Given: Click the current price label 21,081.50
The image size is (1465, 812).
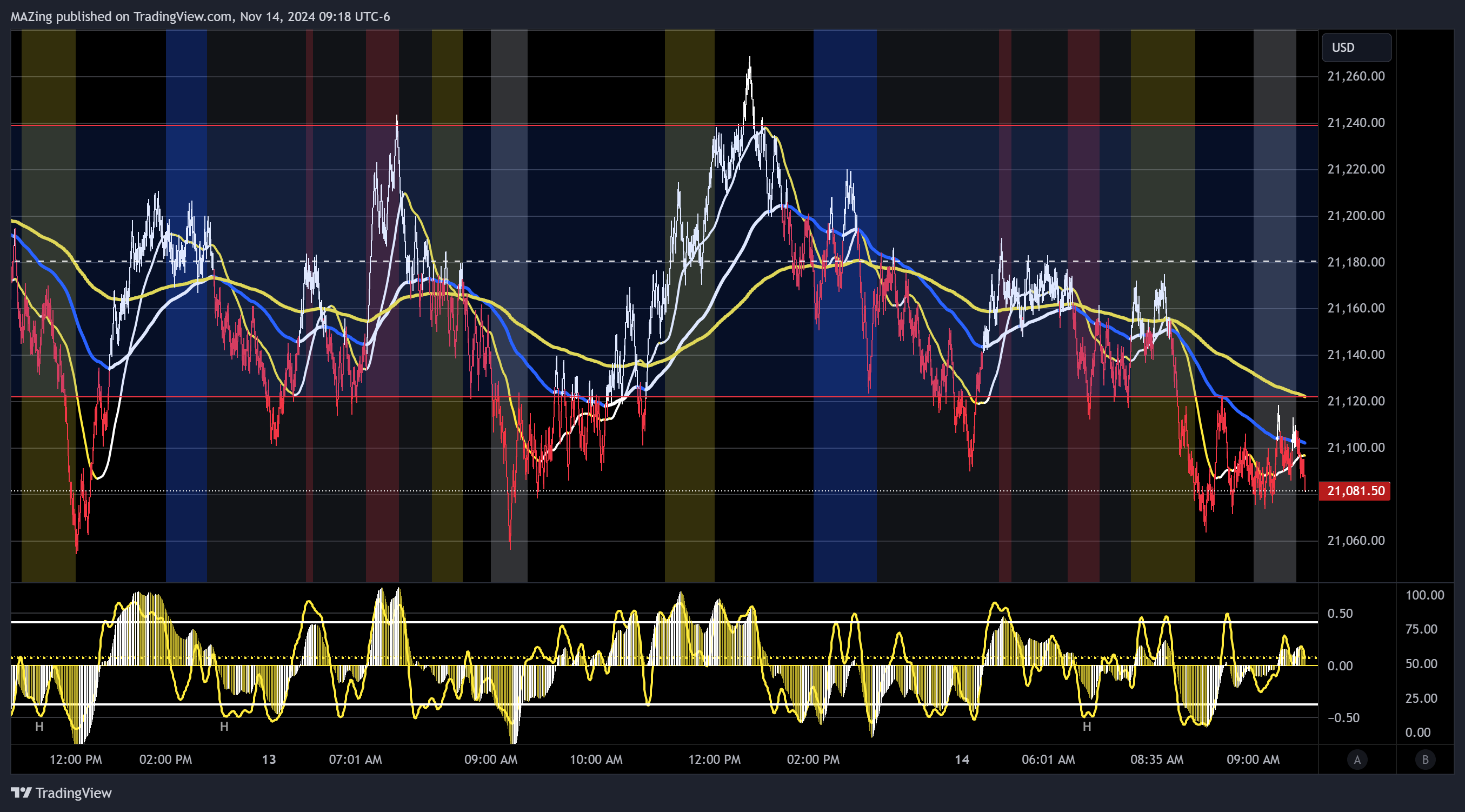Looking at the screenshot, I should coord(1355,491).
